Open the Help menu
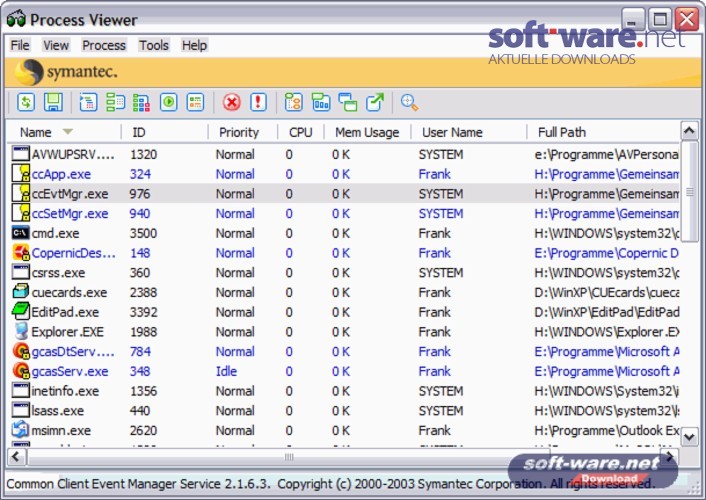This screenshot has height=500, width=706. pyautogui.click(x=194, y=45)
